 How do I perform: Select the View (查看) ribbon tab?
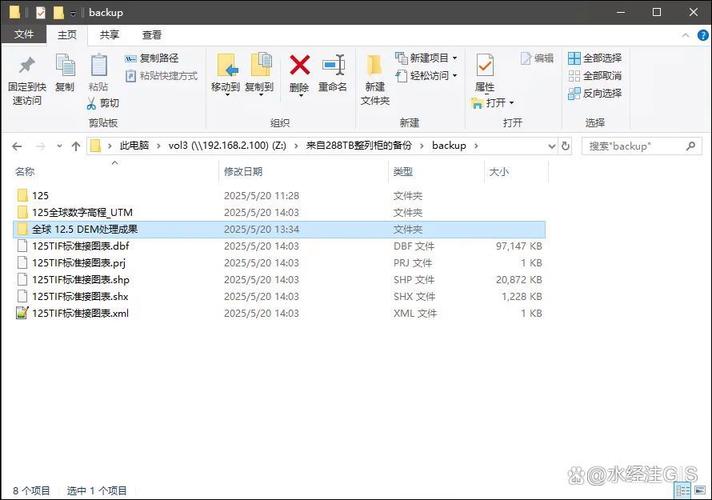click(x=152, y=35)
